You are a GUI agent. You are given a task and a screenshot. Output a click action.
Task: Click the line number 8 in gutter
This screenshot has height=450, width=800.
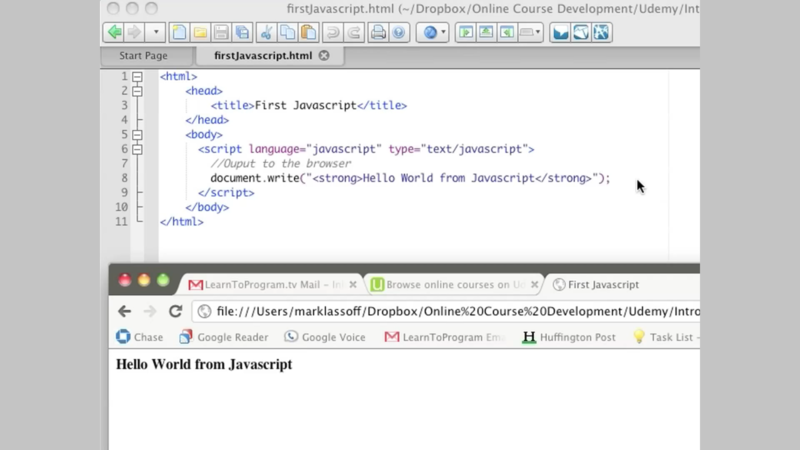(124, 178)
